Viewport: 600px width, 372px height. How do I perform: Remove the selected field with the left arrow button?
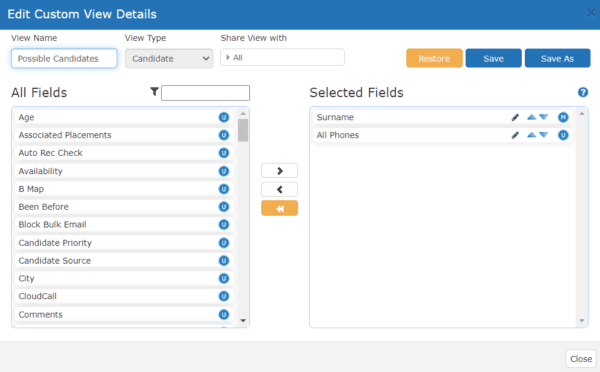point(279,189)
